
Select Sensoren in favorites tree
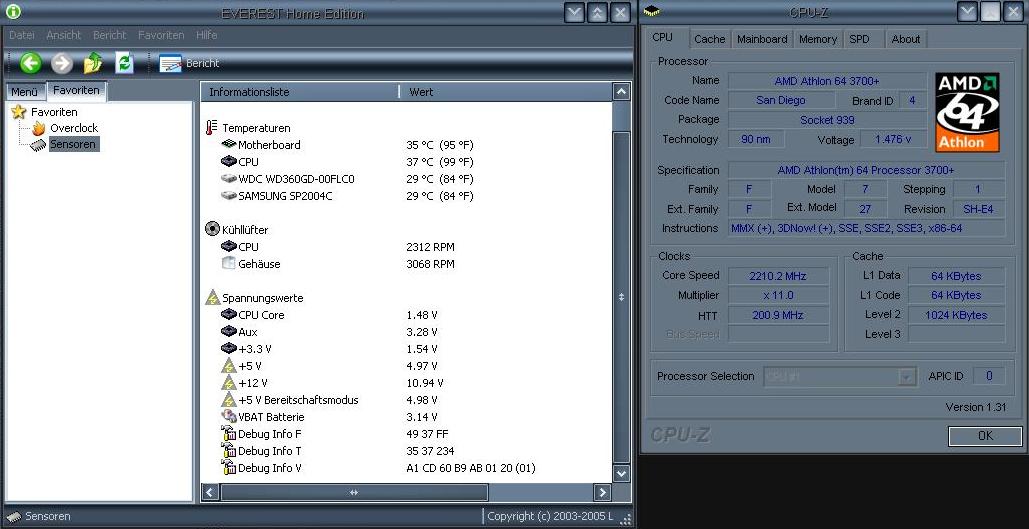tap(73, 144)
